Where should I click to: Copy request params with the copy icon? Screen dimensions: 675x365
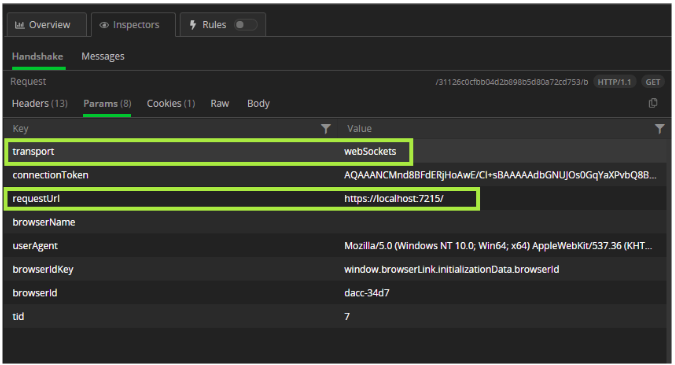tap(653, 103)
